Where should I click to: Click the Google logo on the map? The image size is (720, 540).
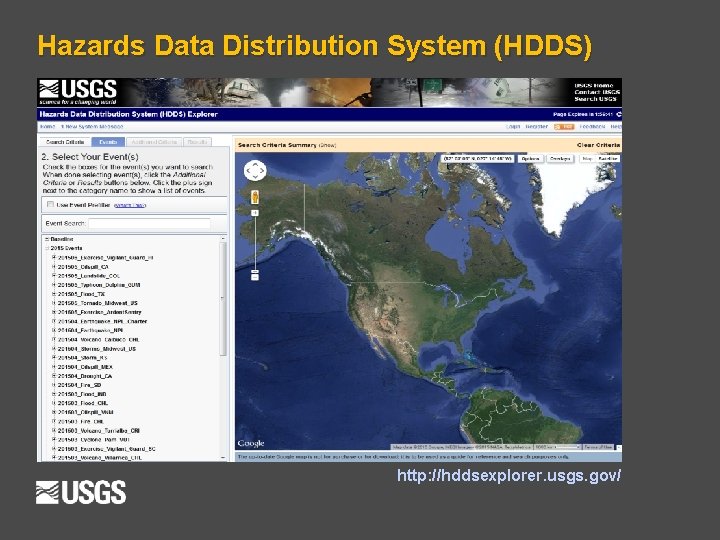pos(251,444)
